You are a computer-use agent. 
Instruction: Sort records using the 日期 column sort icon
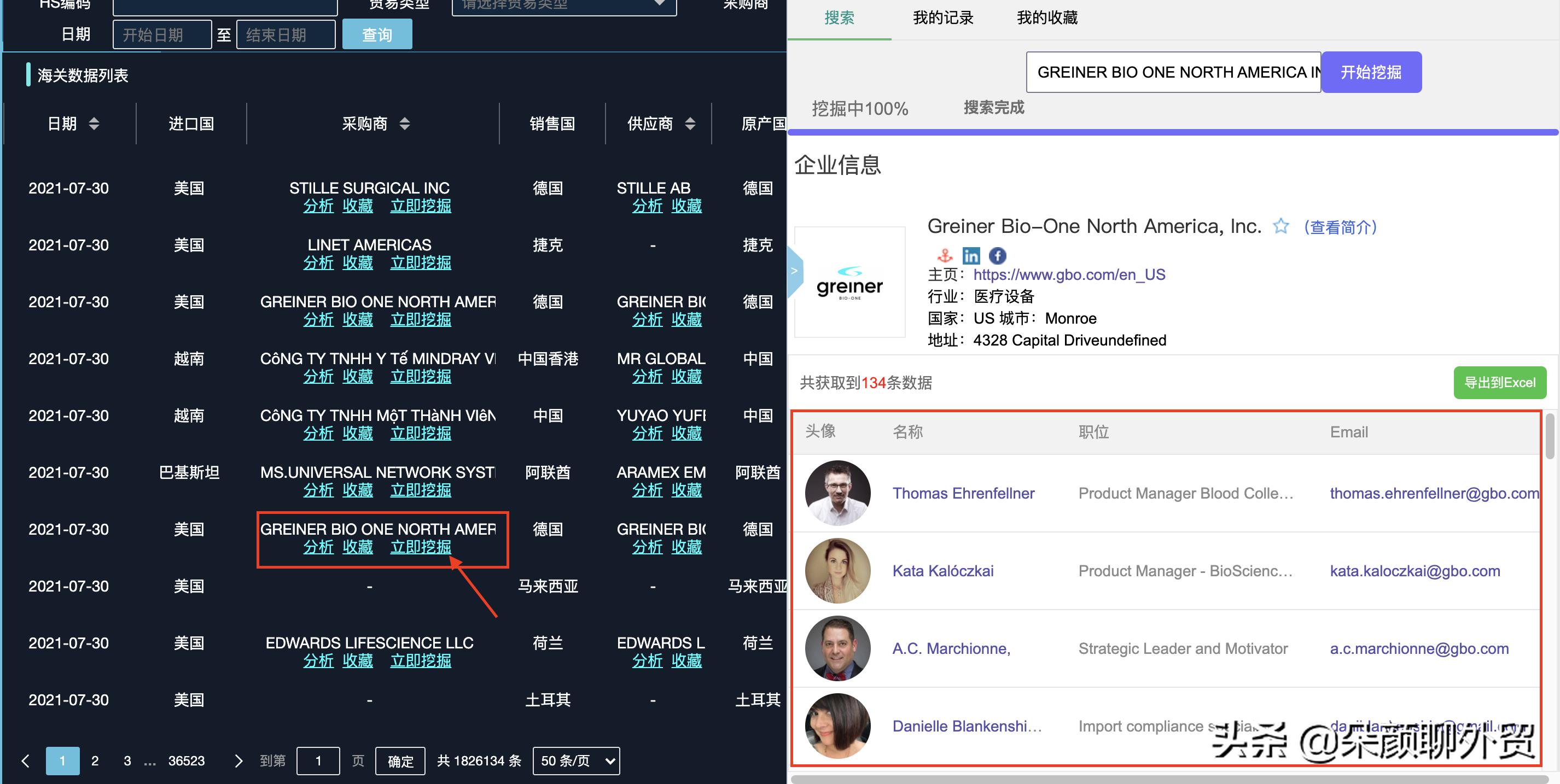[94, 124]
